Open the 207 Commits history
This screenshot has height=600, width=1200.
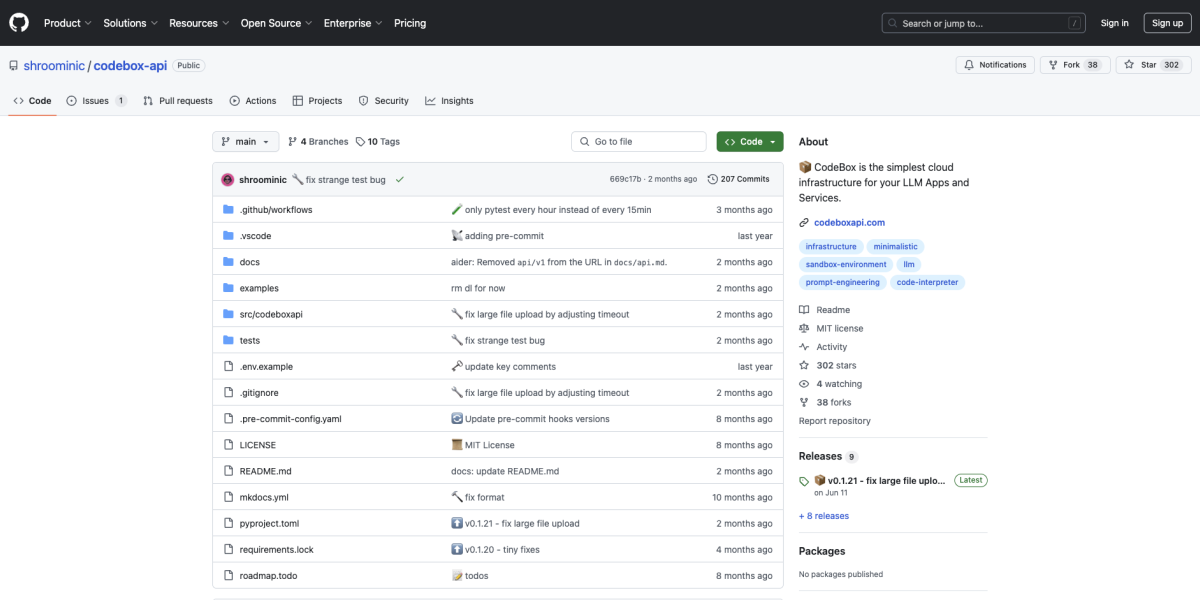pyautogui.click(x=738, y=179)
